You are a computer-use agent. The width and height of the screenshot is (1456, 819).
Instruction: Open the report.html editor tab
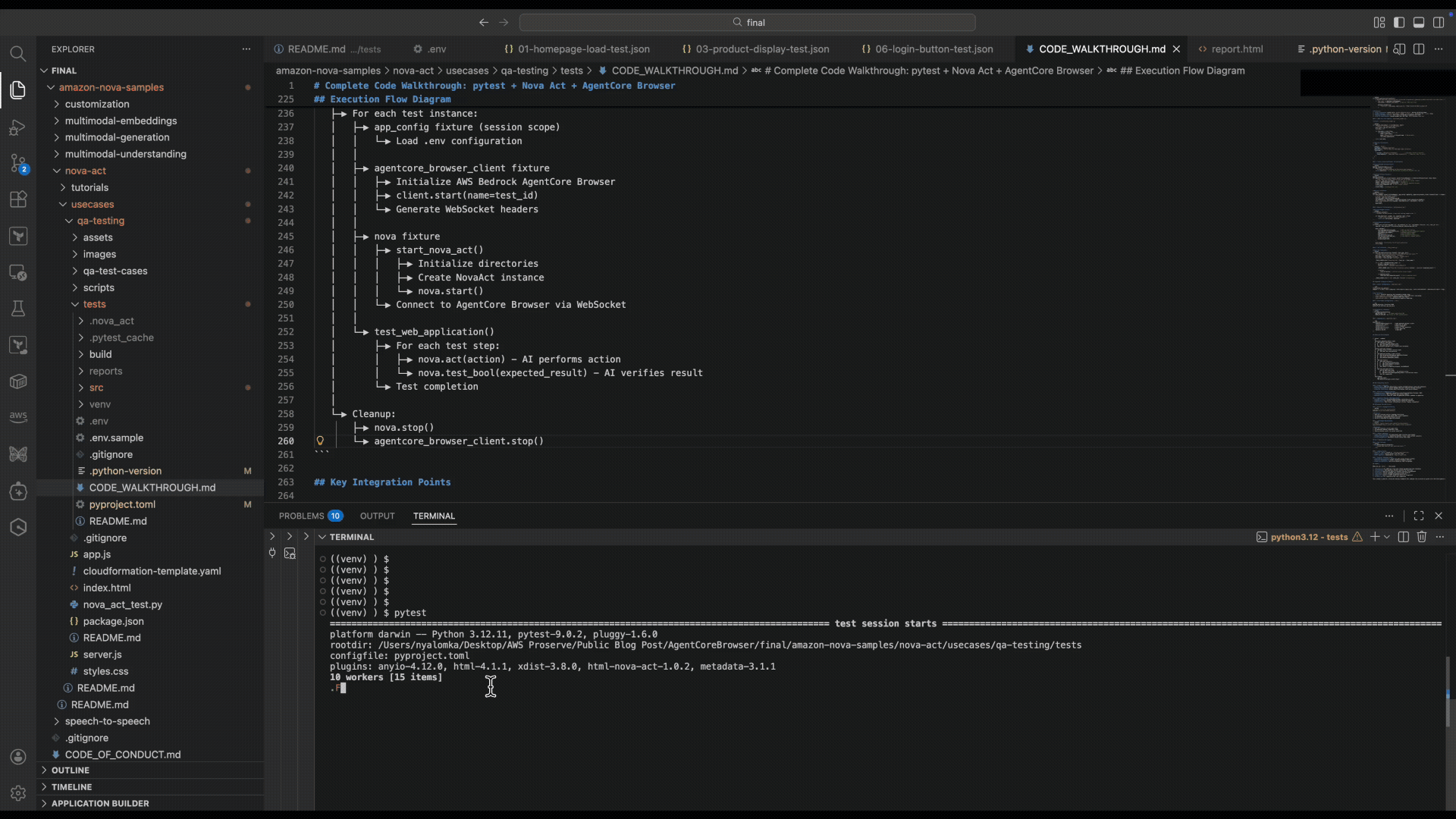click(x=1236, y=49)
